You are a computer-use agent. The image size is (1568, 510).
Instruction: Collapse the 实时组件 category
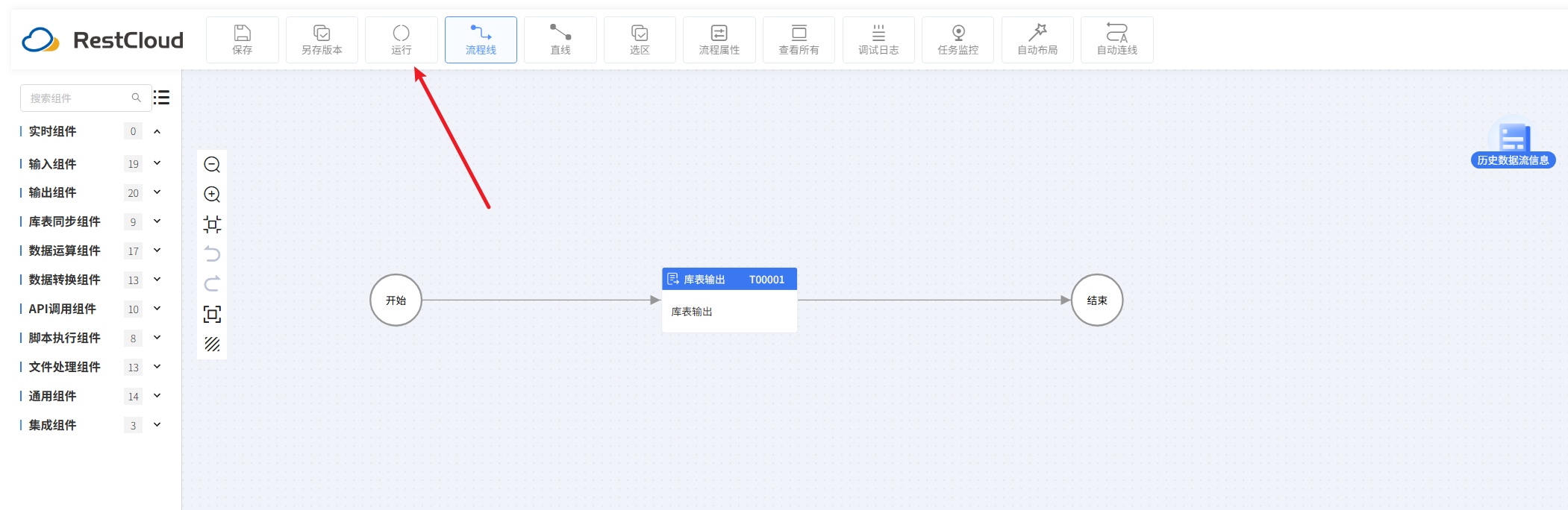click(x=157, y=131)
